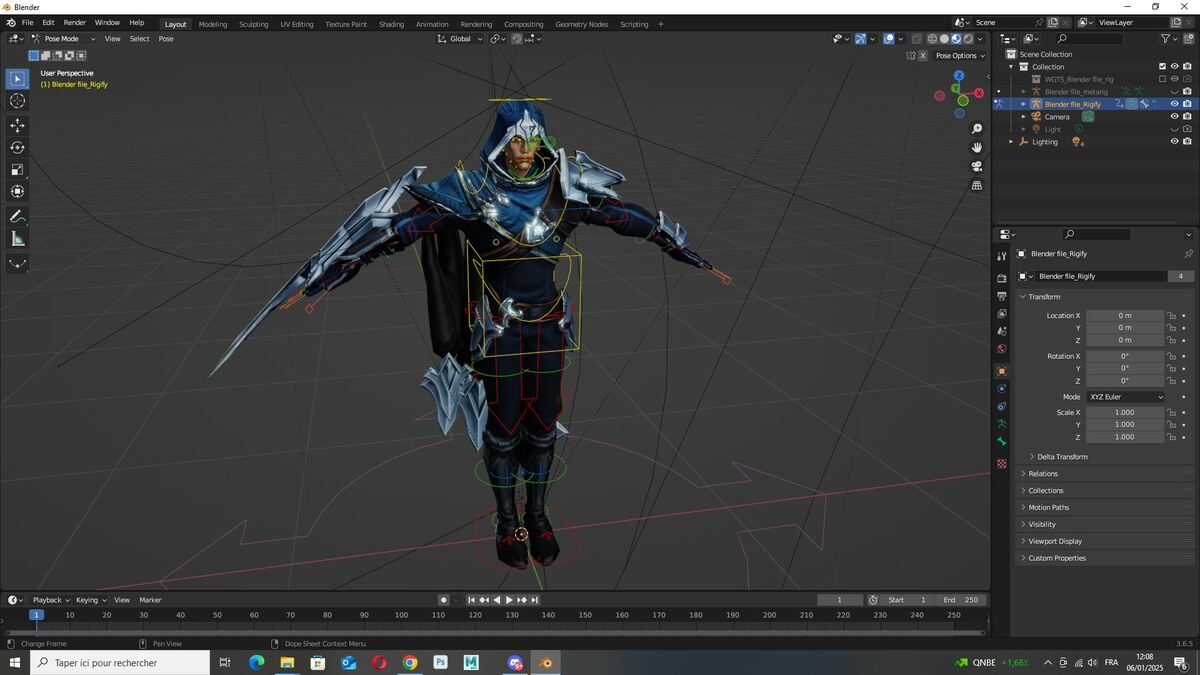Activate the Scale tool
1200x675 pixels.
[17, 169]
